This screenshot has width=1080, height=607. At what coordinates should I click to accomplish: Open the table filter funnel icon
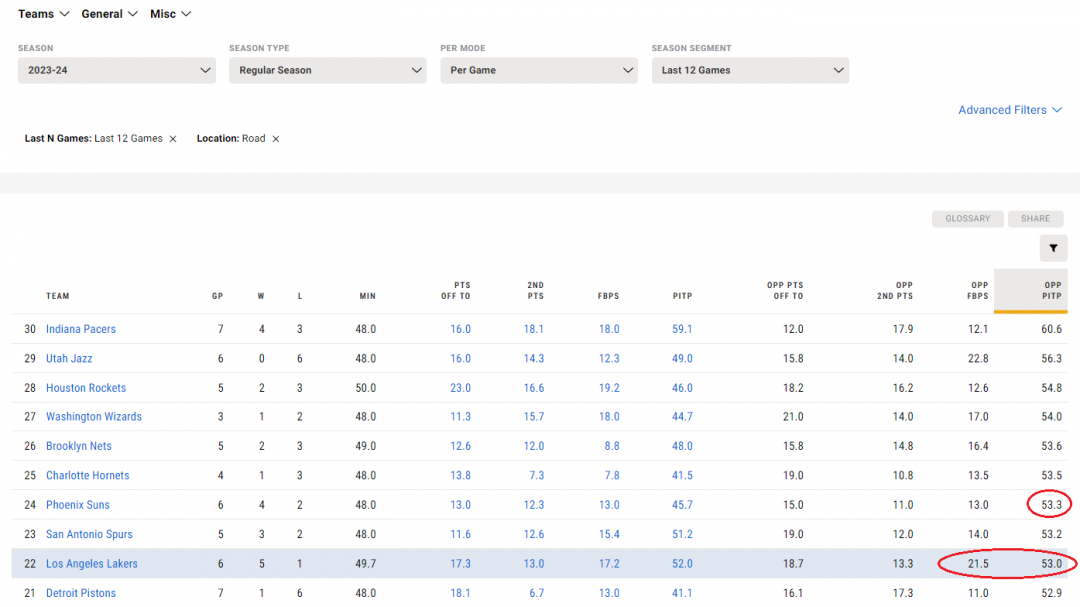coord(1053,248)
